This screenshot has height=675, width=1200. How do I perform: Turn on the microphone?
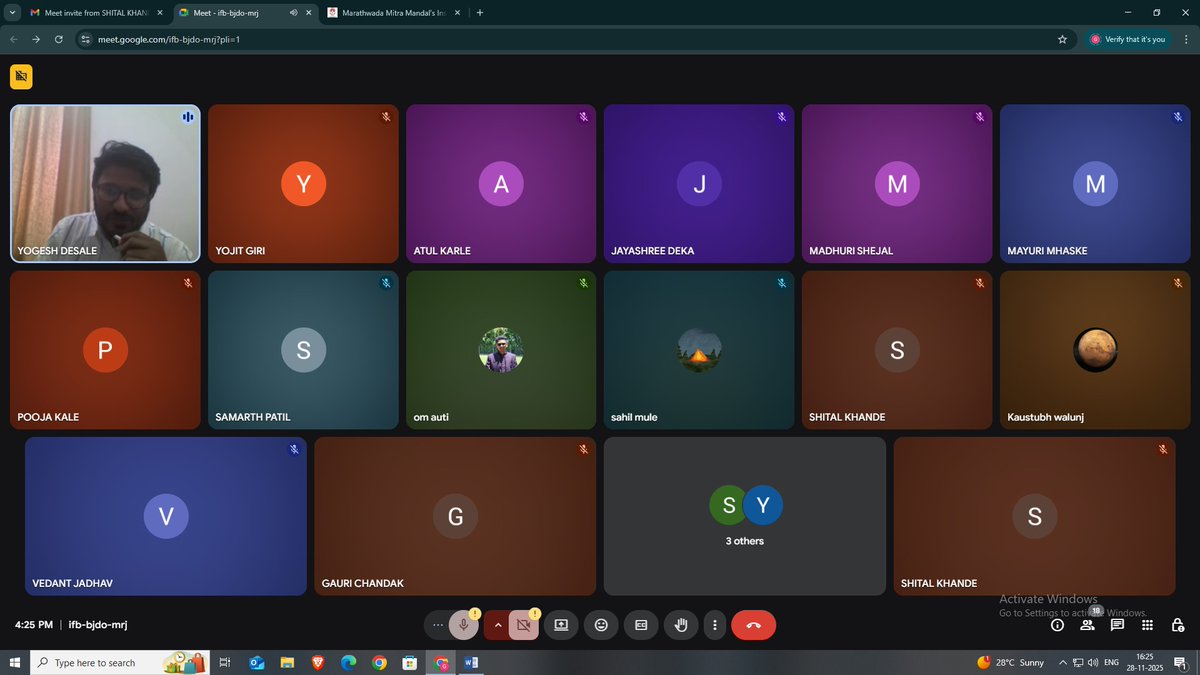point(463,625)
